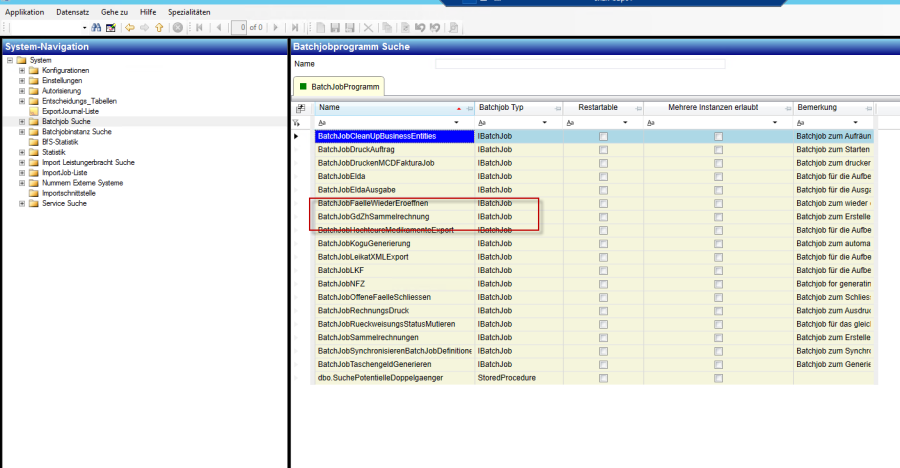The image size is (900, 468).
Task: Click the orange back arrow icon
Action: pyautogui.click(x=129, y=27)
